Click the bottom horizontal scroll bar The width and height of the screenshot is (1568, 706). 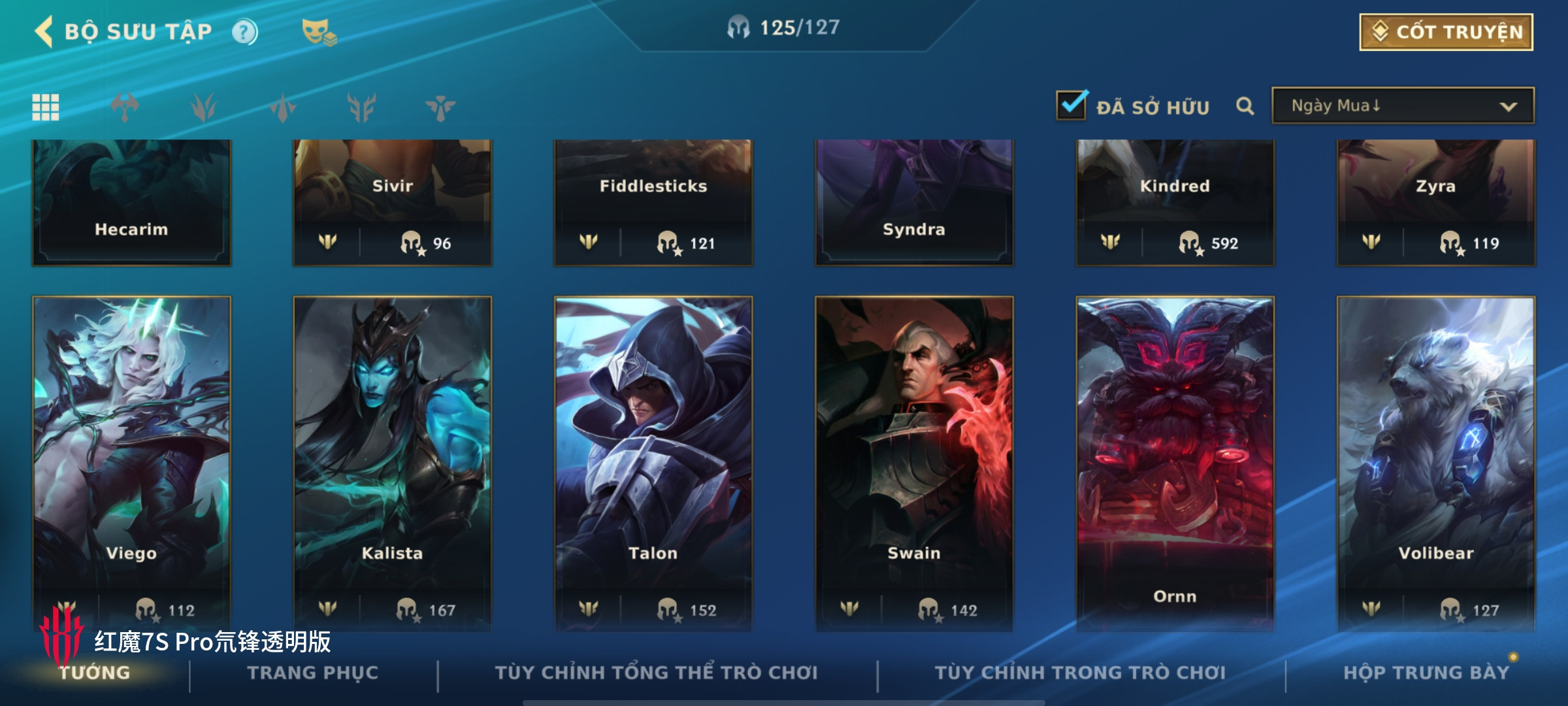[x=783, y=703]
